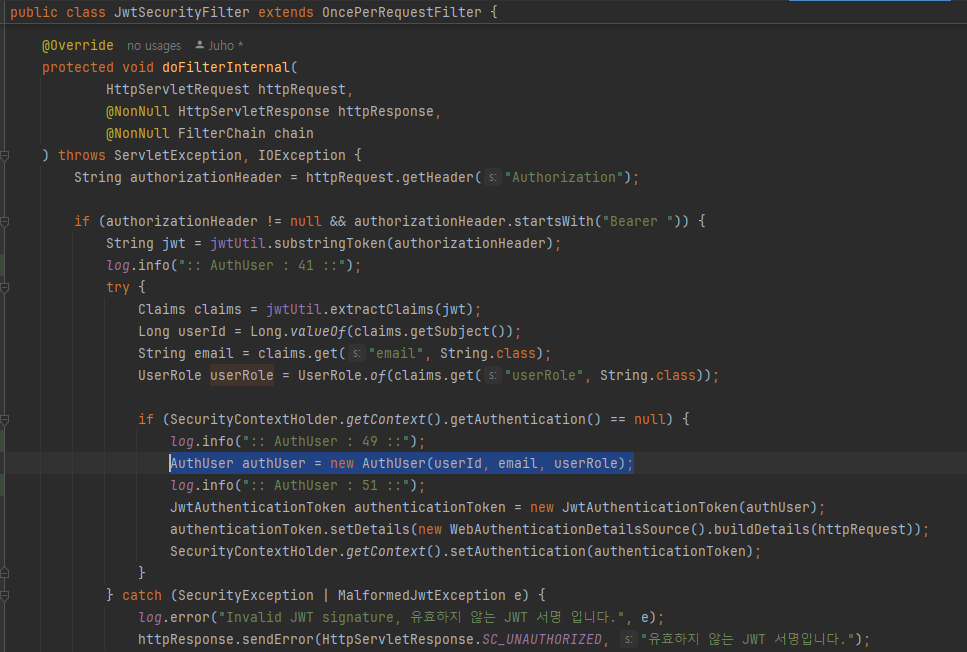This screenshot has width=967, height=652.
Task: Click the 's:' parameter hint before "email"
Action: pos(356,353)
